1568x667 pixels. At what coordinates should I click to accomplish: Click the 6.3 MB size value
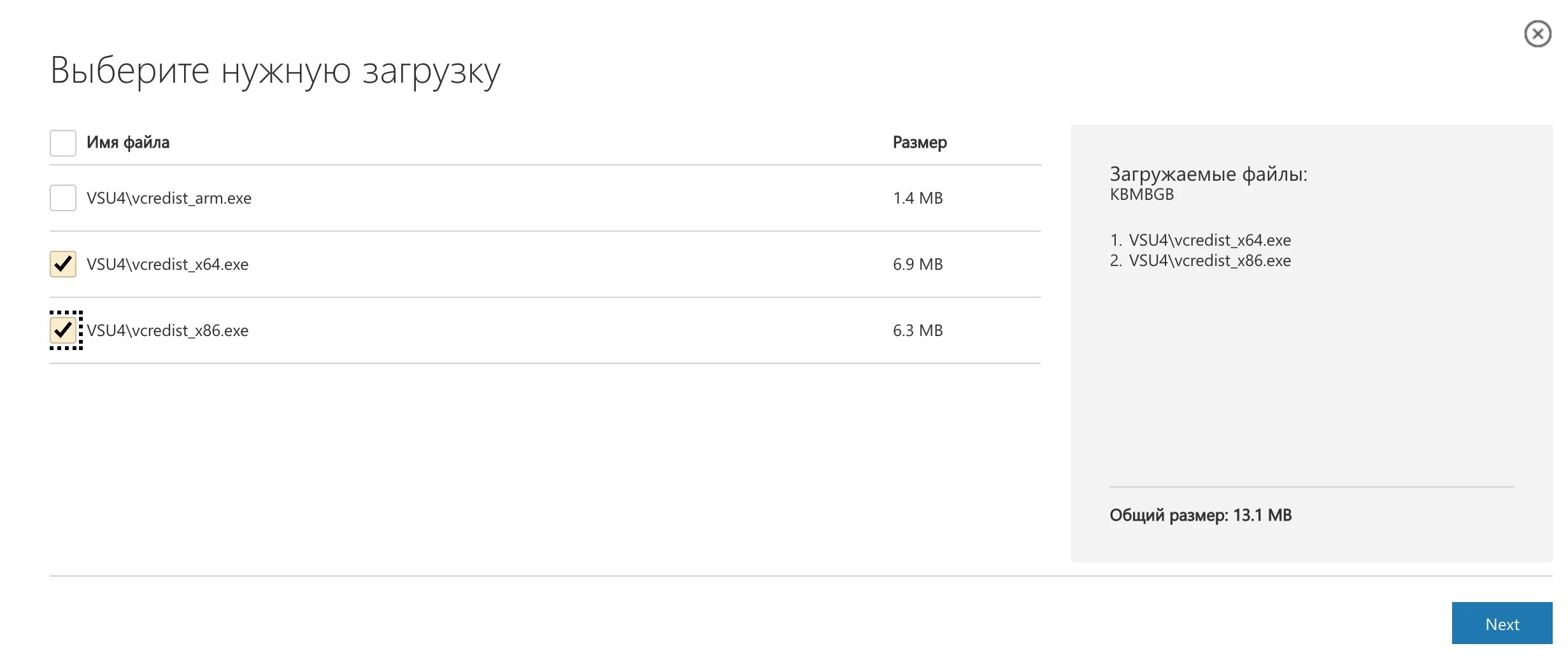pyautogui.click(x=917, y=331)
